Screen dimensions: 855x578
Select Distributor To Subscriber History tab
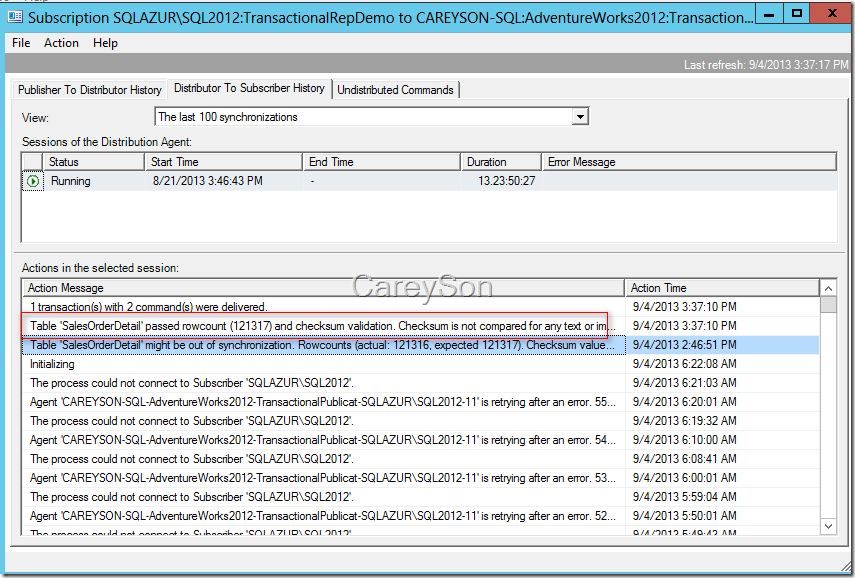tap(249, 88)
